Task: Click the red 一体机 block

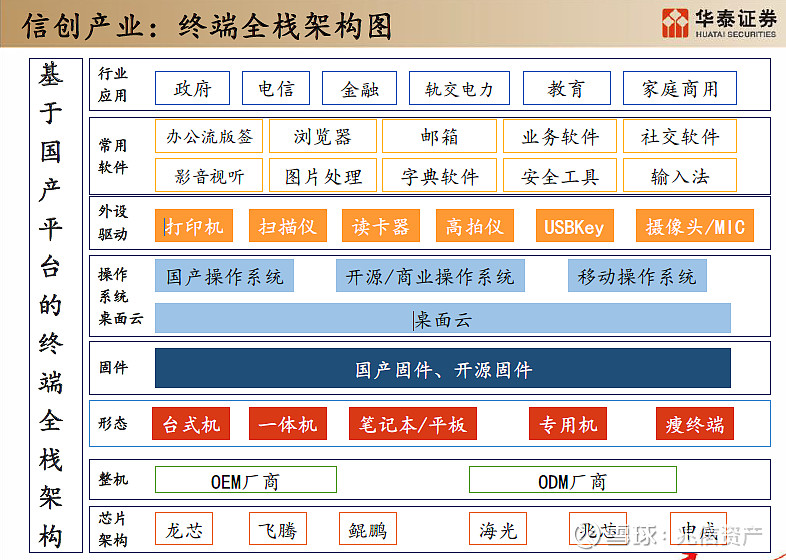Action: pyautogui.click(x=288, y=424)
